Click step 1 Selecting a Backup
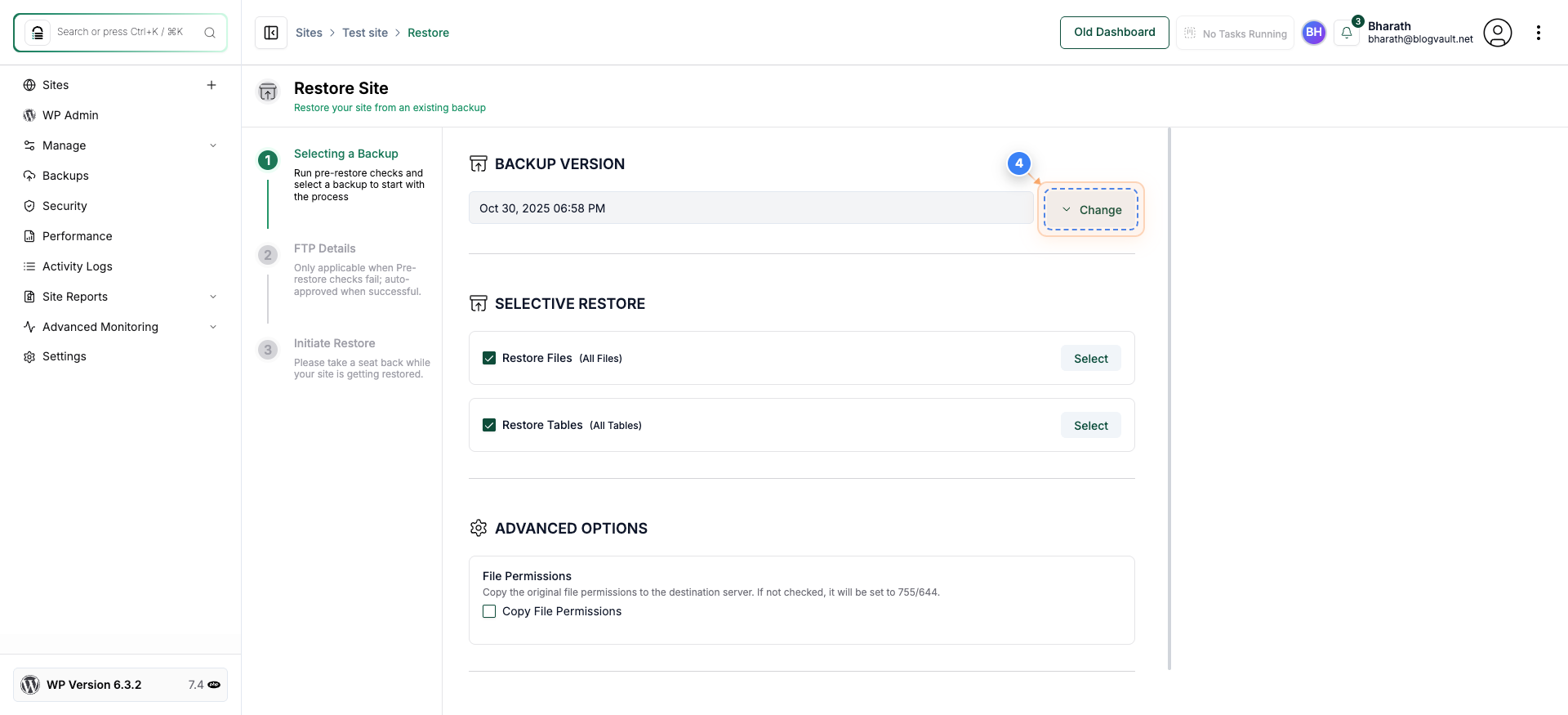The width and height of the screenshot is (1568, 715). coord(346,154)
